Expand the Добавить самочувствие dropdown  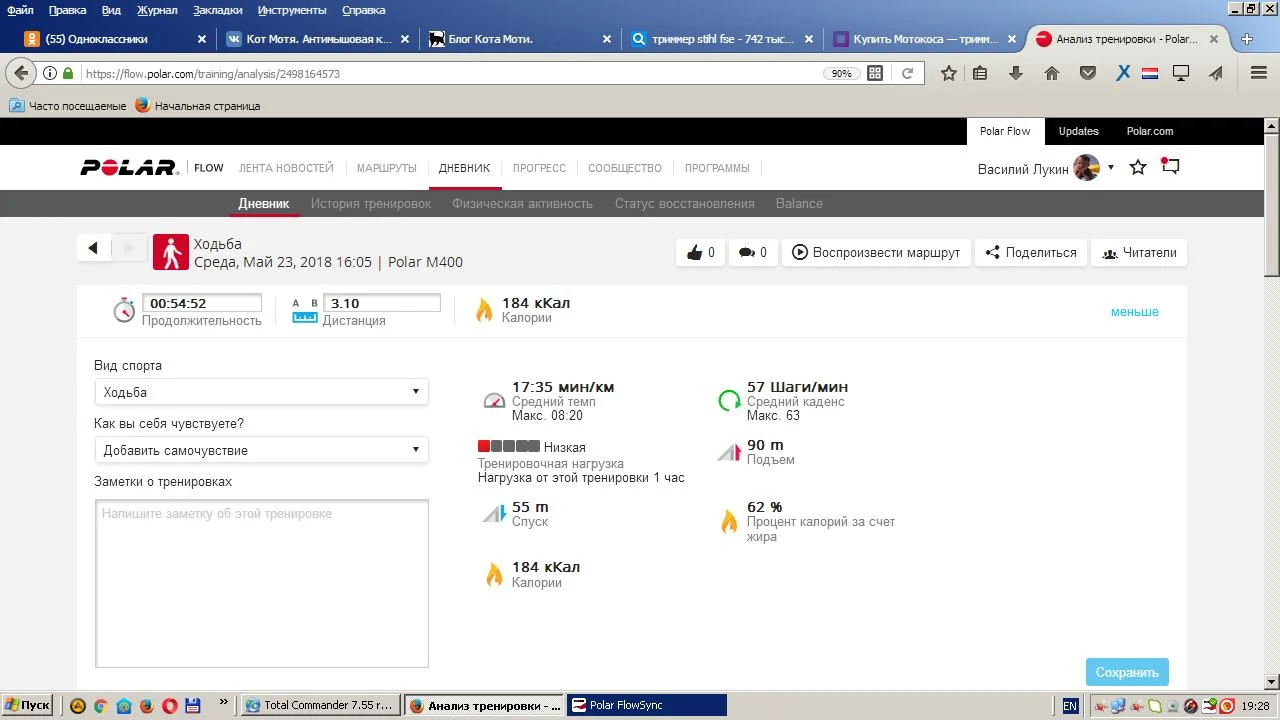click(262, 450)
